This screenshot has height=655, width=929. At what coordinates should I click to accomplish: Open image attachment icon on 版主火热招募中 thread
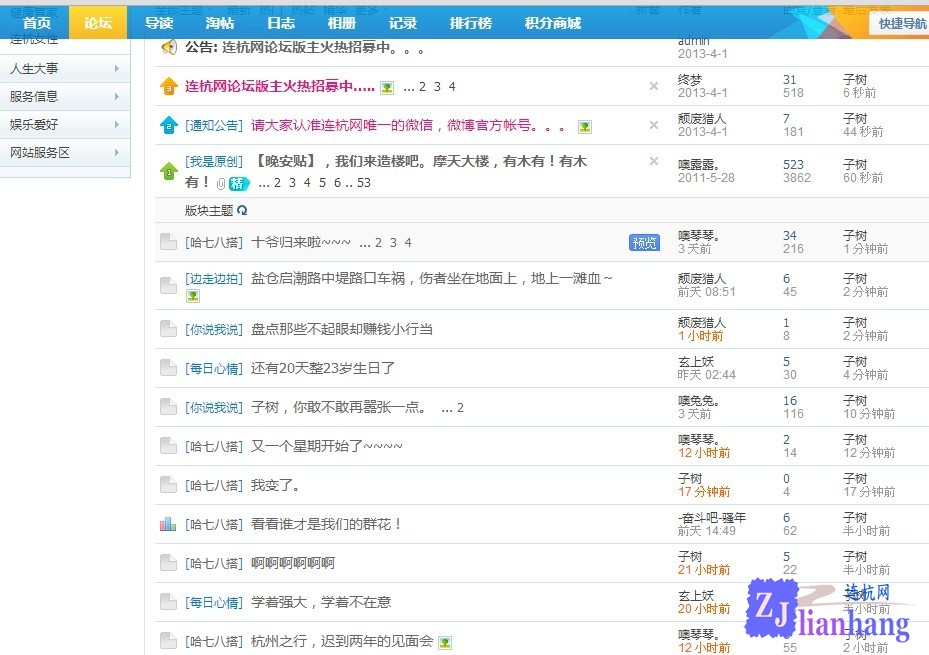click(x=387, y=88)
